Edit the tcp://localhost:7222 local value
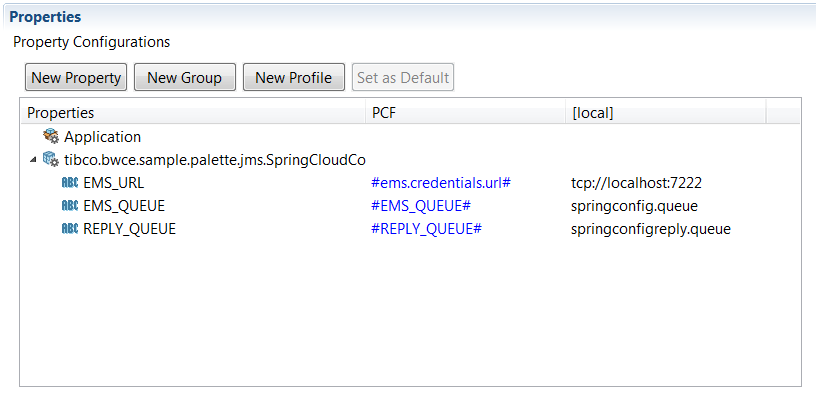Viewport: 816px width, 395px height. pyautogui.click(x=636, y=183)
